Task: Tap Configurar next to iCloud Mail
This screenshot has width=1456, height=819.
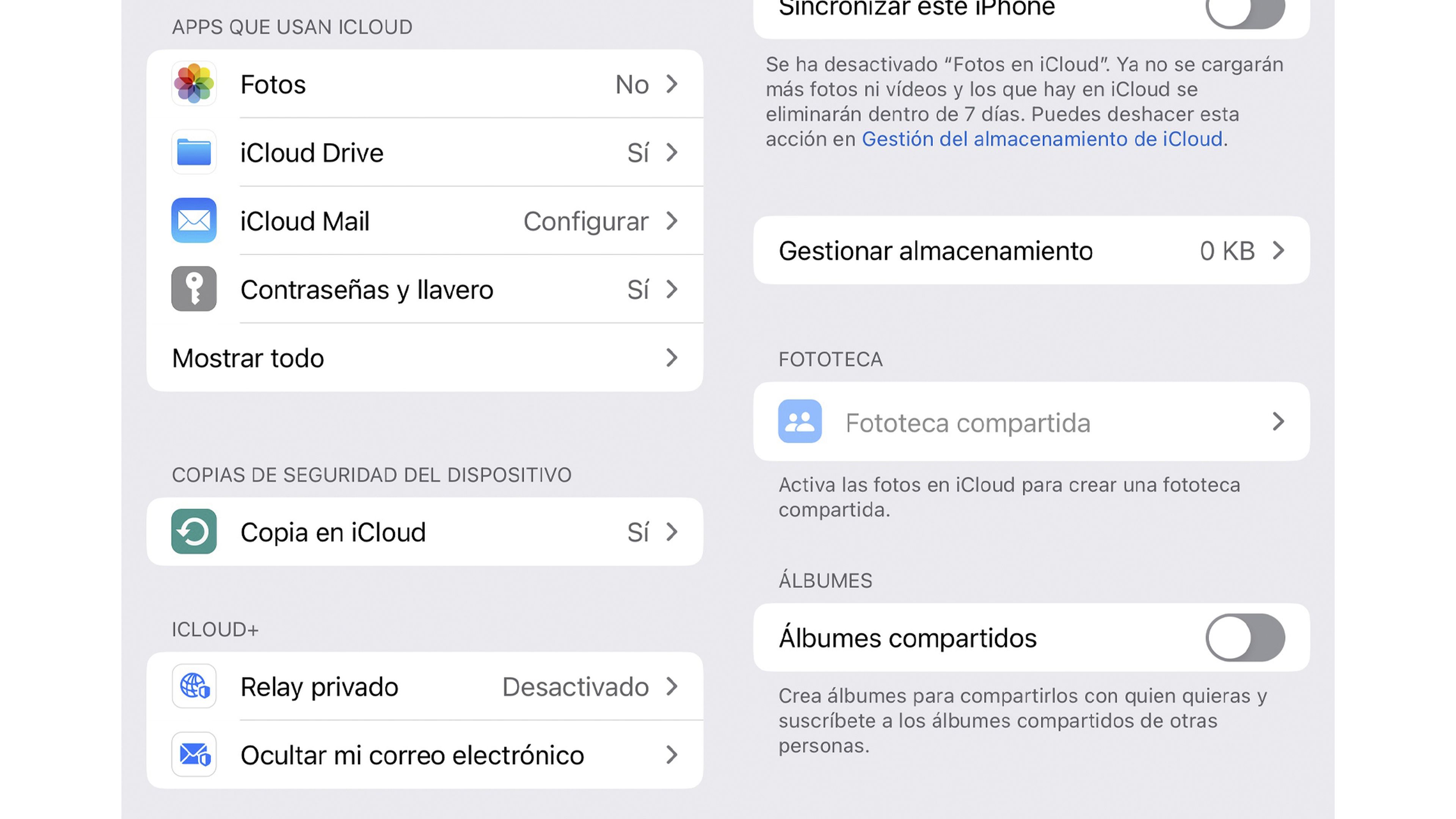Action: tap(585, 221)
